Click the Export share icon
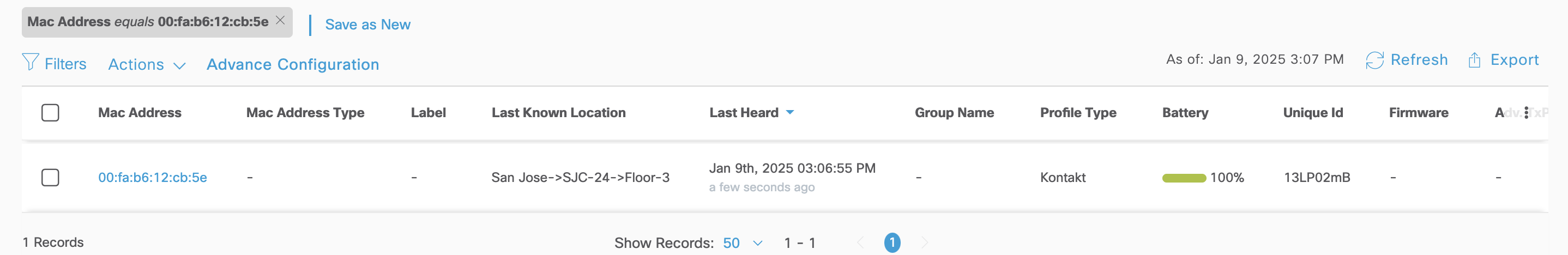This screenshot has width=1568, height=255. 1474,60
